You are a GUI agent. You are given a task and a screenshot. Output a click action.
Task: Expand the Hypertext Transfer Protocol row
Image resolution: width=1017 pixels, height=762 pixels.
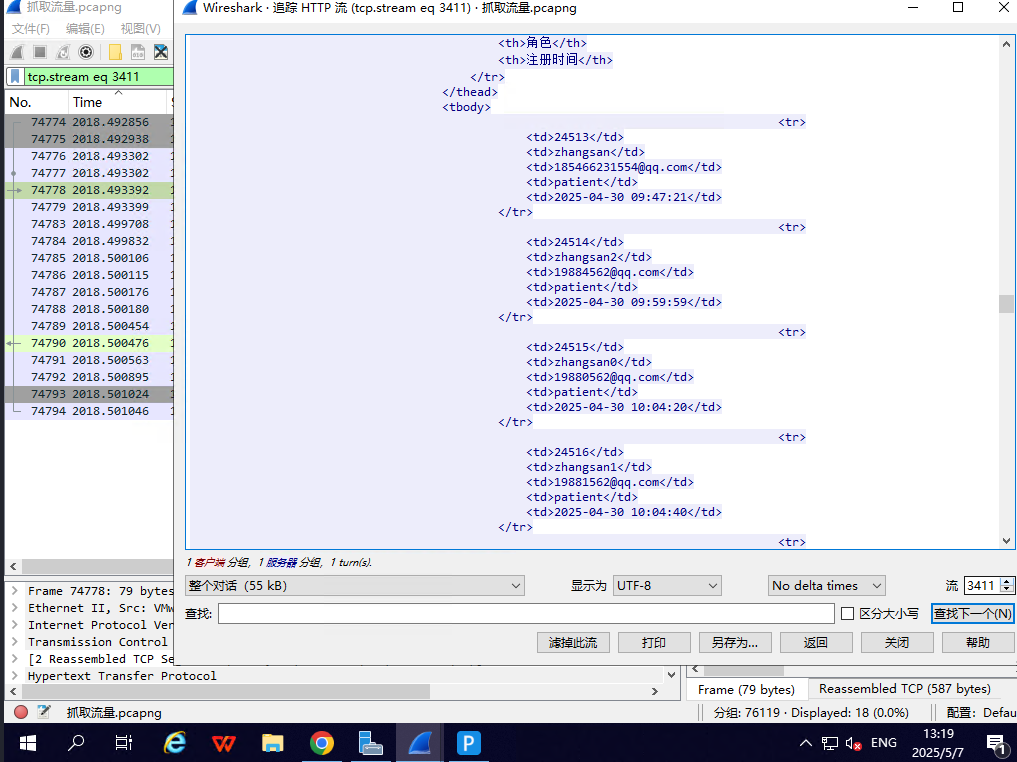pyautogui.click(x=14, y=675)
